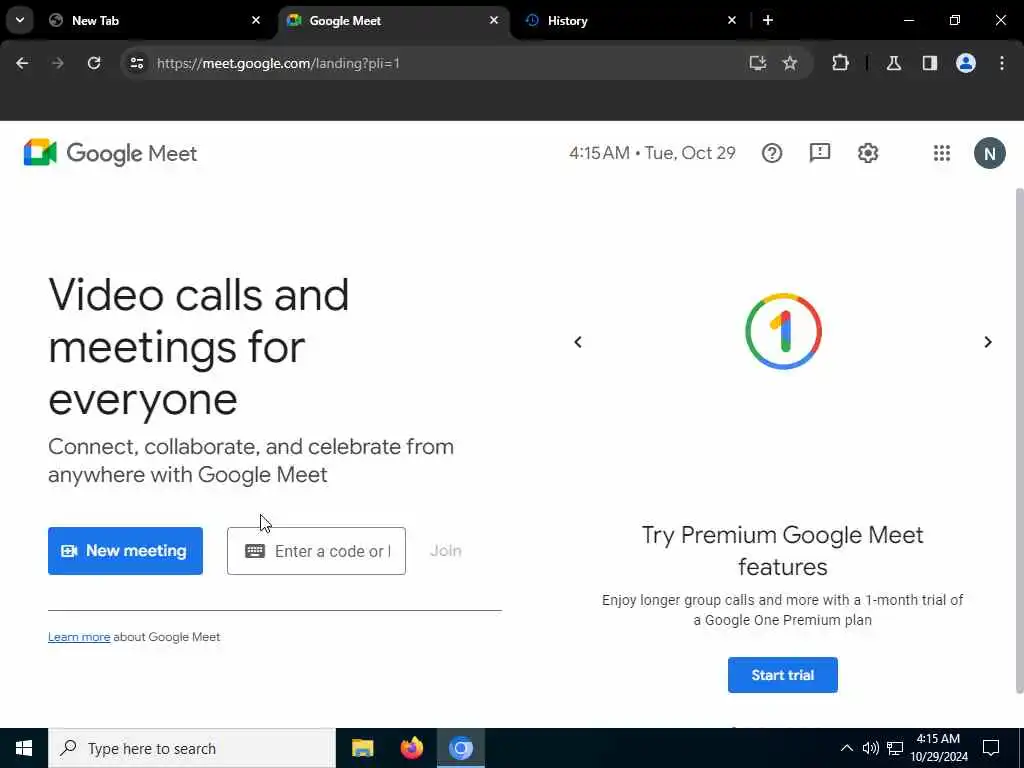The width and height of the screenshot is (1024, 768).
Task: Open the Windows notification center
Action: 991,748
